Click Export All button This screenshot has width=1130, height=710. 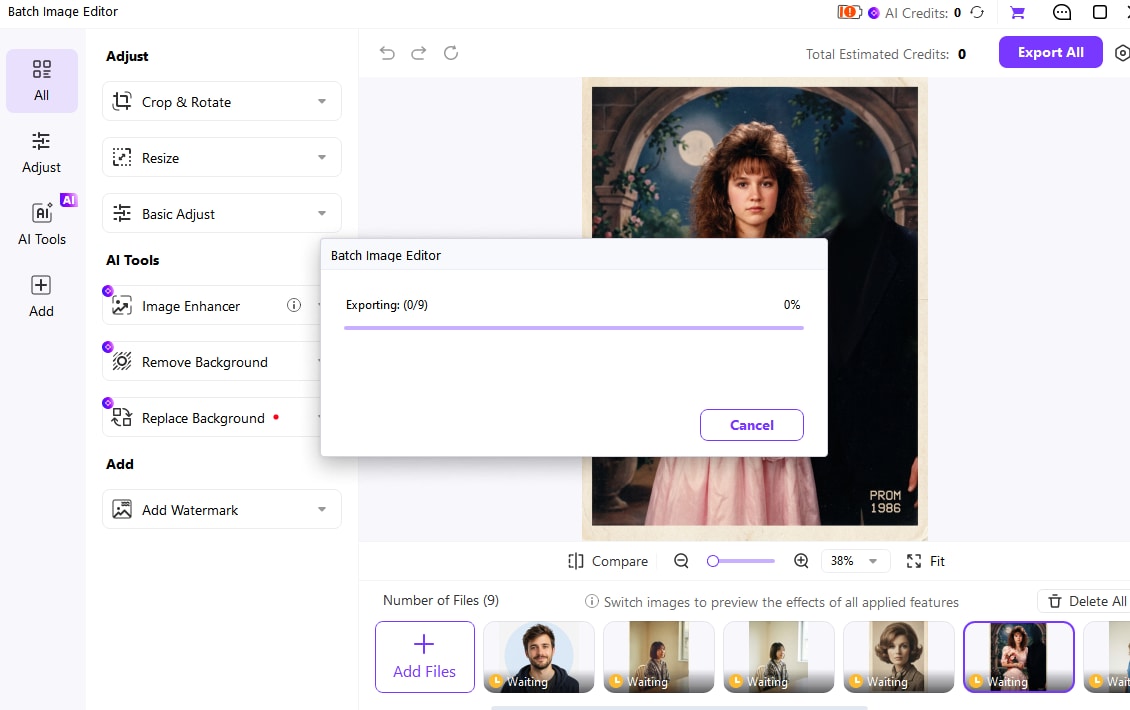[x=1051, y=53]
